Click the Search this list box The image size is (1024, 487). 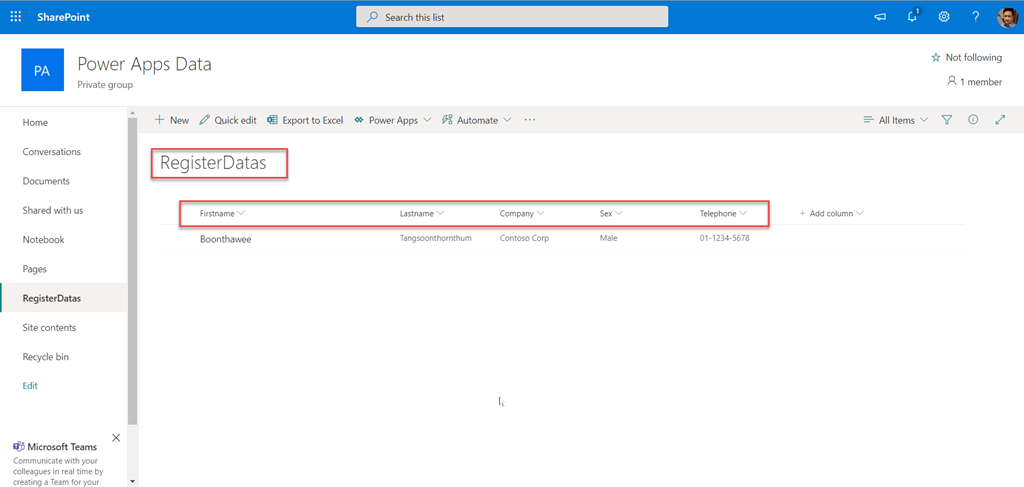pyautogui.click(x=512, y=17)
